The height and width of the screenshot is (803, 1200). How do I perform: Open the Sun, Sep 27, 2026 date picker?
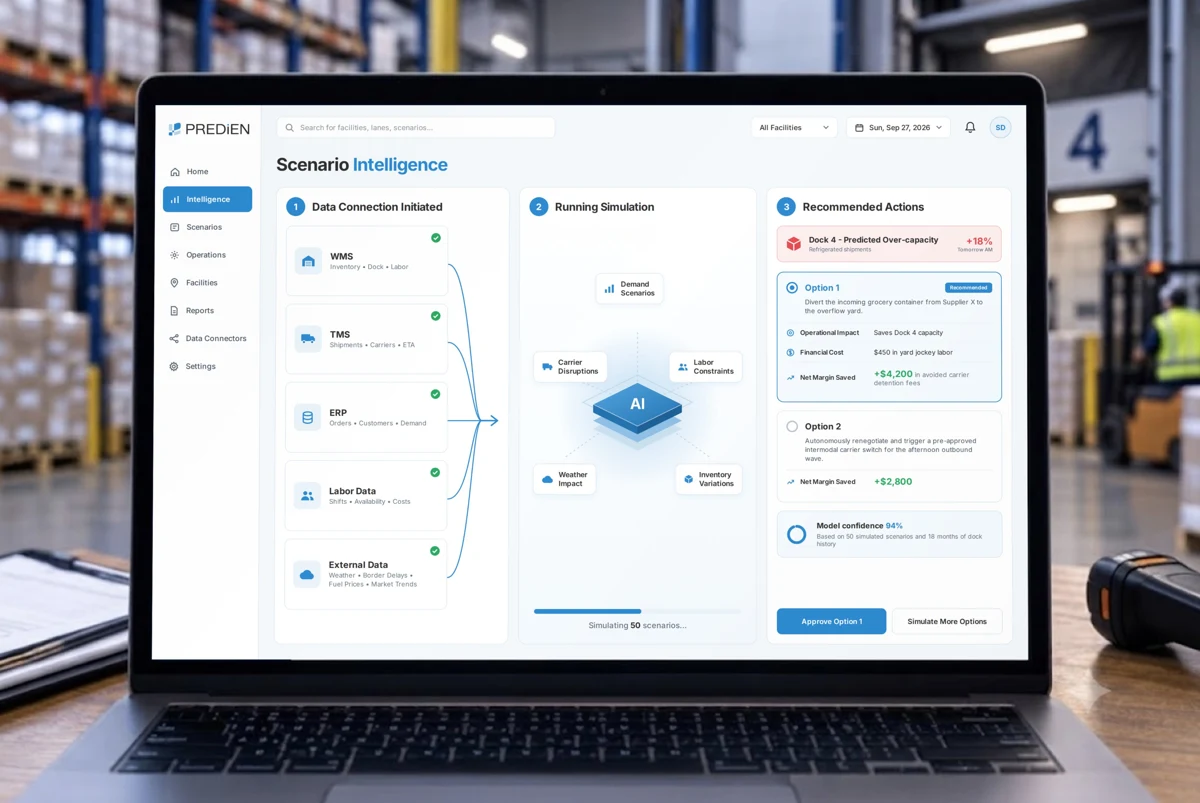pos(898,128)
